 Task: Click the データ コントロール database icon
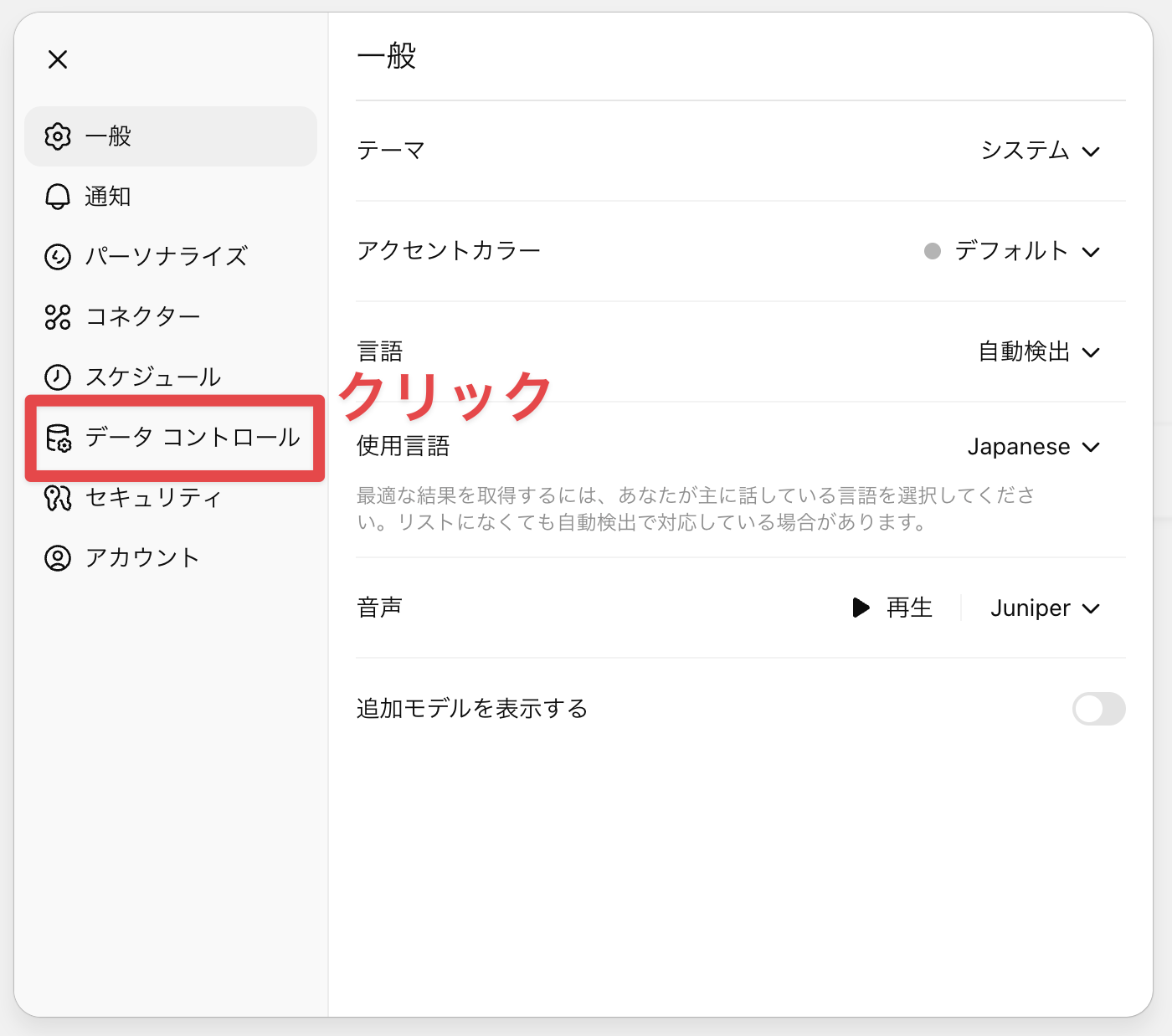58,438
